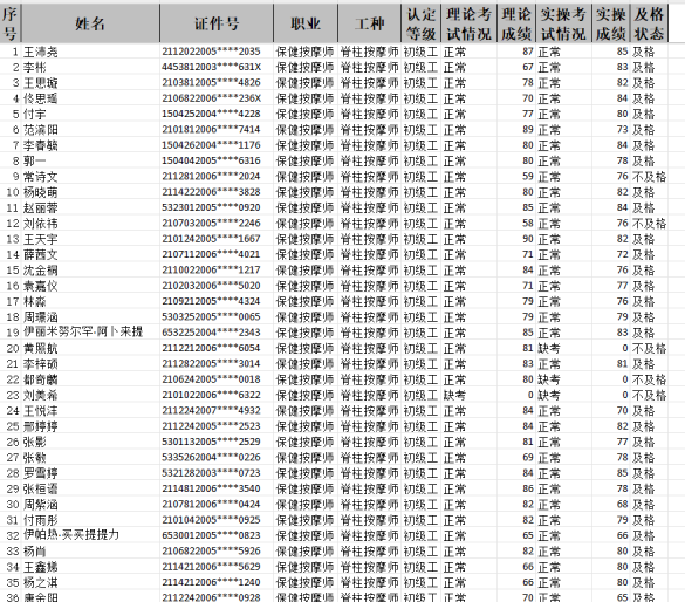
Task: Click the 序号 header cell
Action: tap(11, 23)
